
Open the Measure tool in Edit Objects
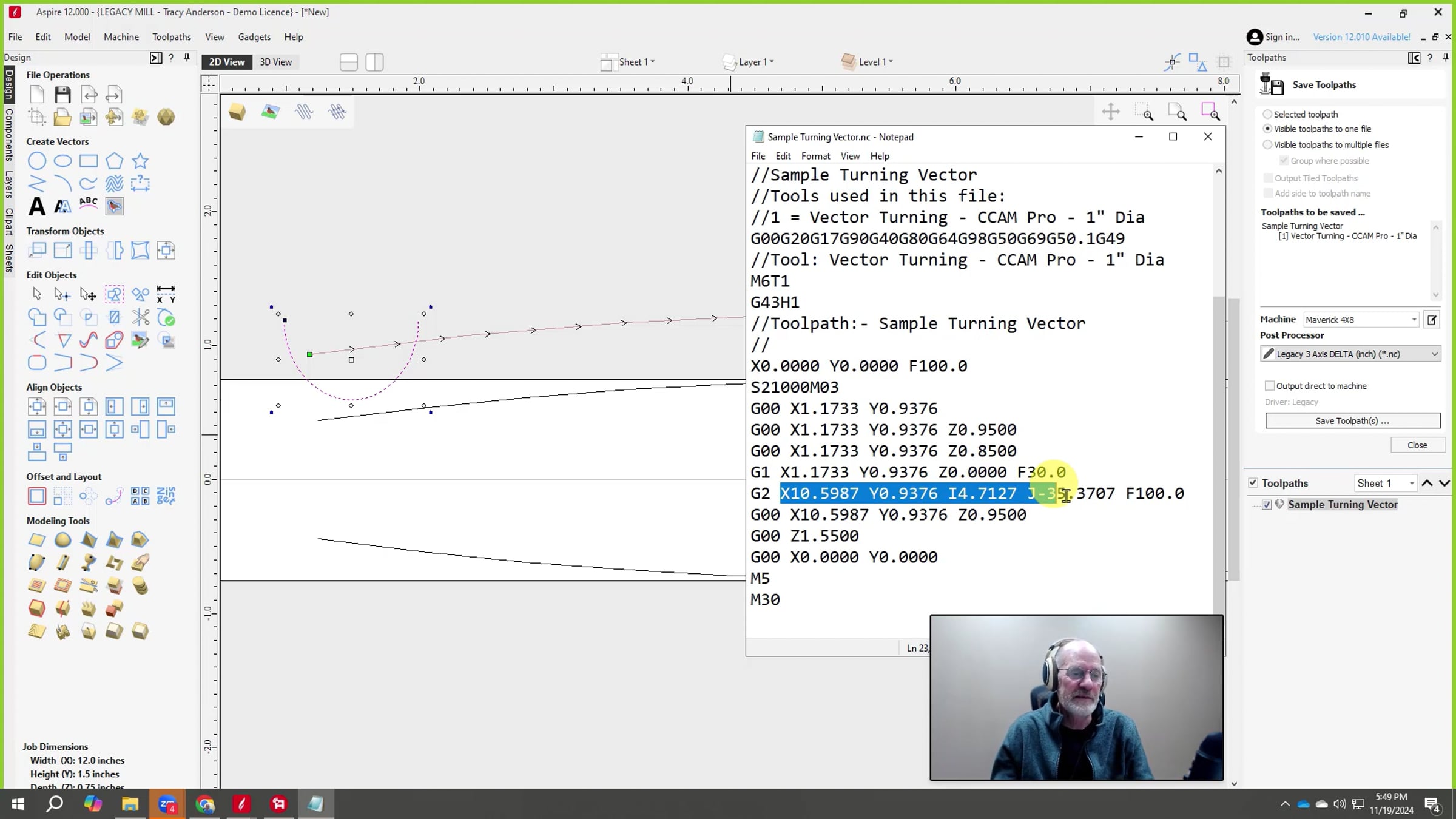[x=166, y=294]
